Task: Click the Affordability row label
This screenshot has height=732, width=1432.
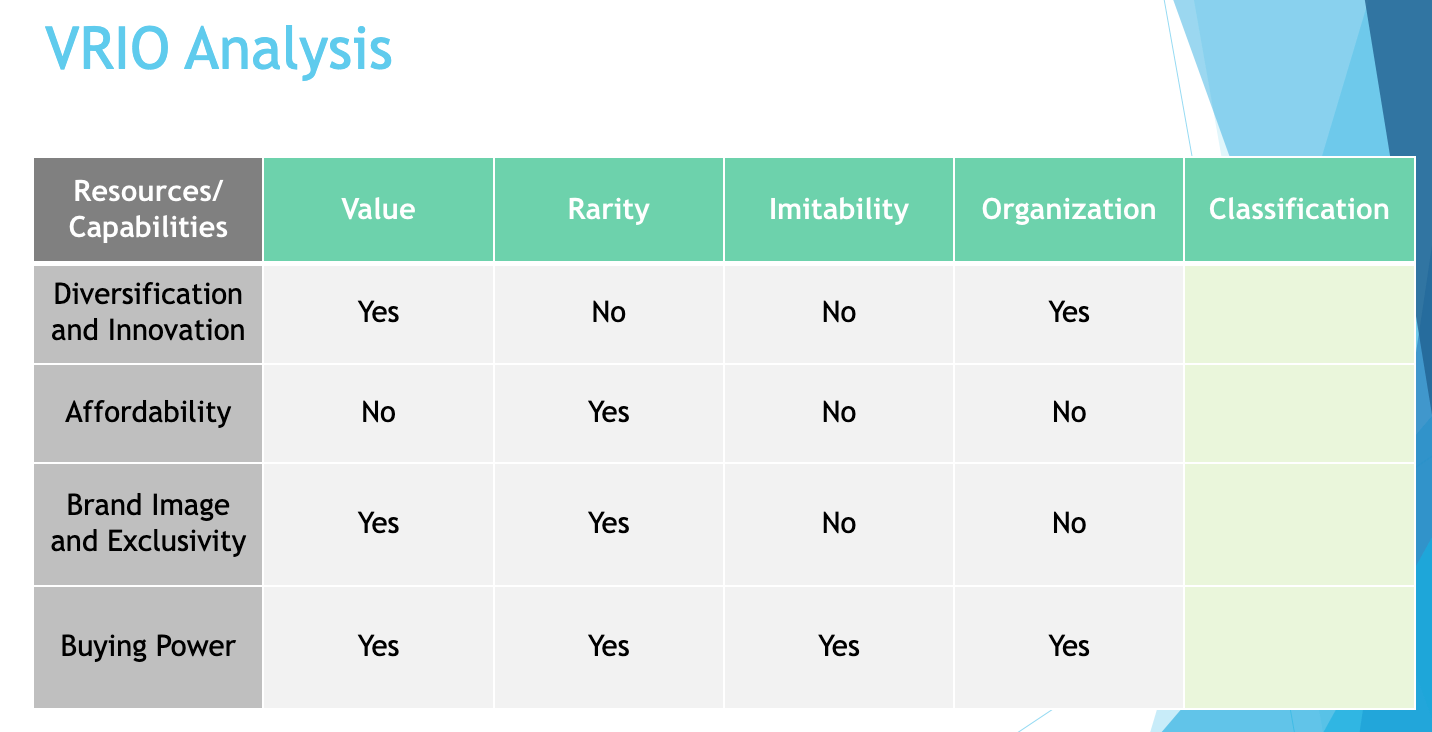Action: [x=148, y=413]
